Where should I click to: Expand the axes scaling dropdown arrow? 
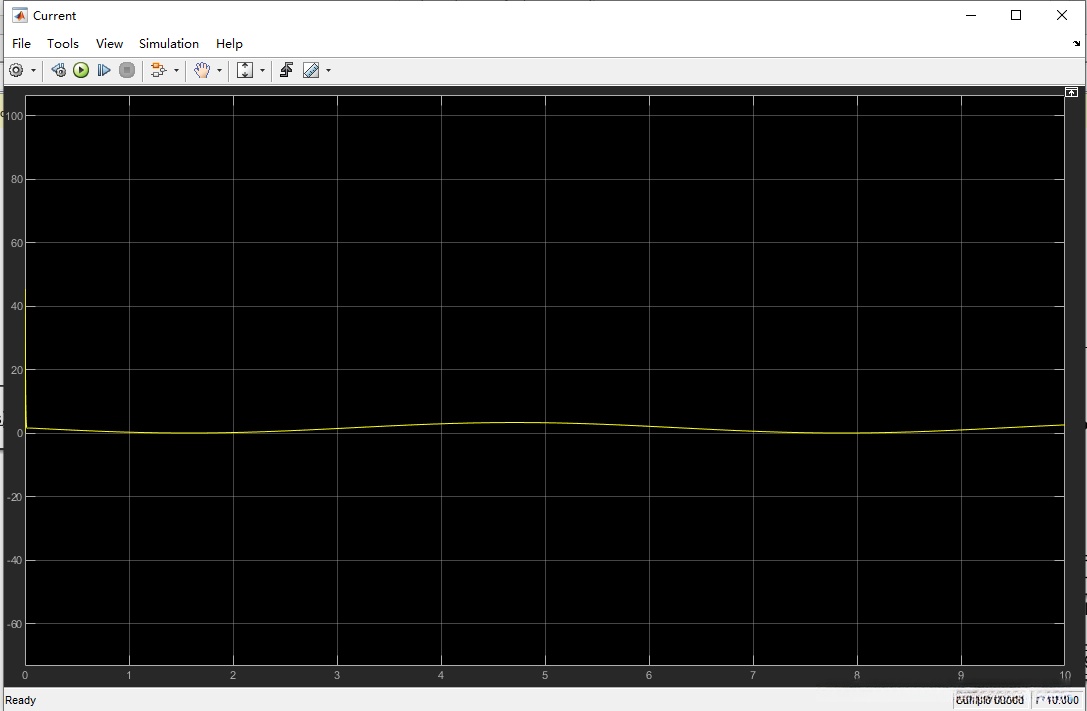(x=262, y=70)
